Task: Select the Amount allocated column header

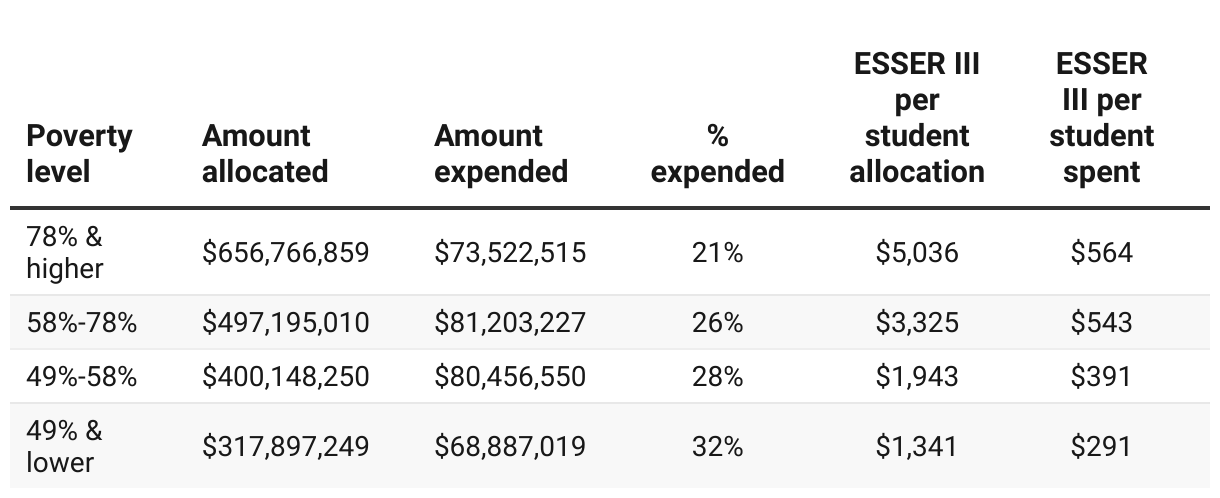Action: coord(265,153)
